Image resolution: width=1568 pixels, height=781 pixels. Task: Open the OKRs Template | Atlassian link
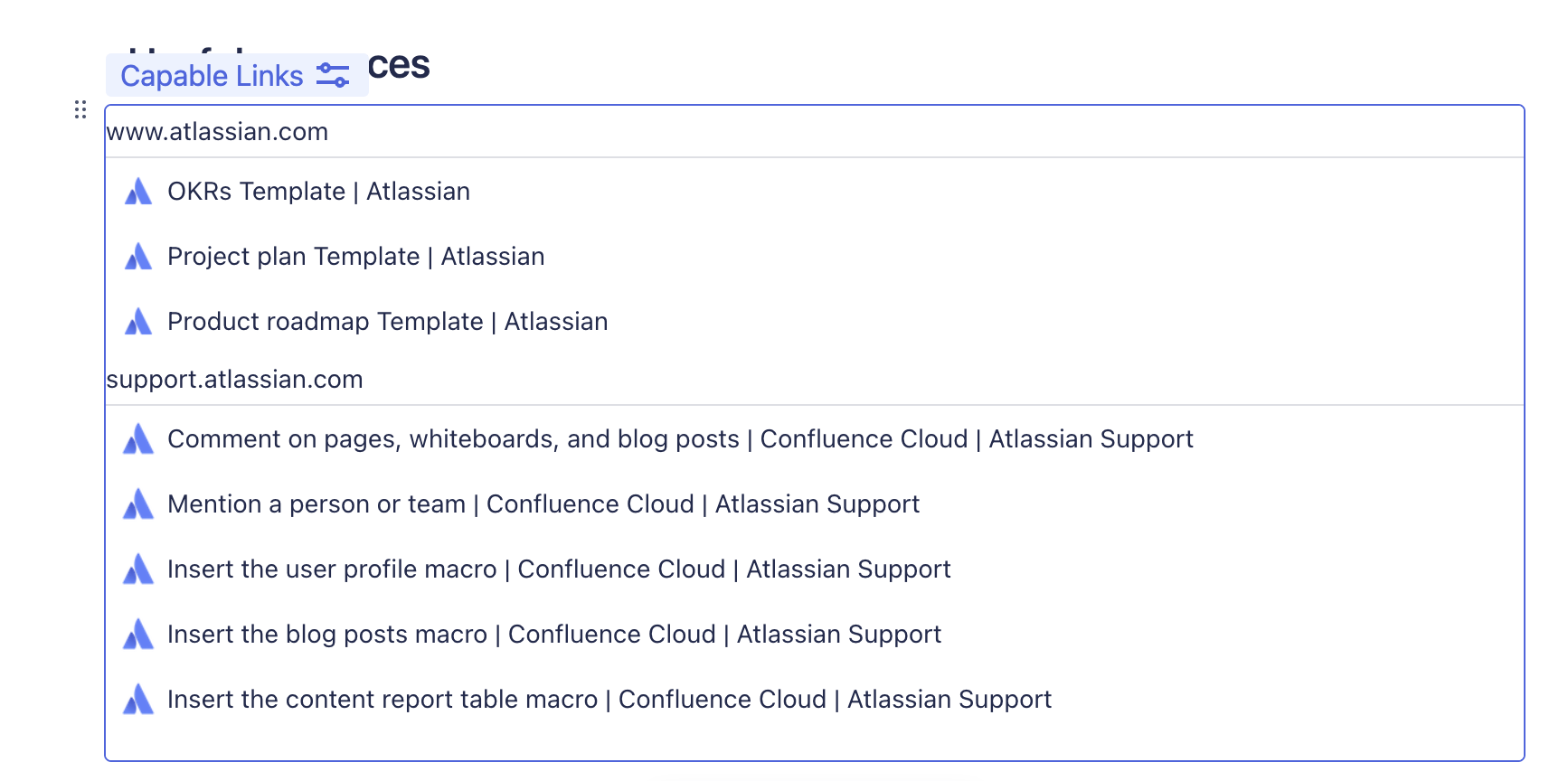tap(318, 192)
